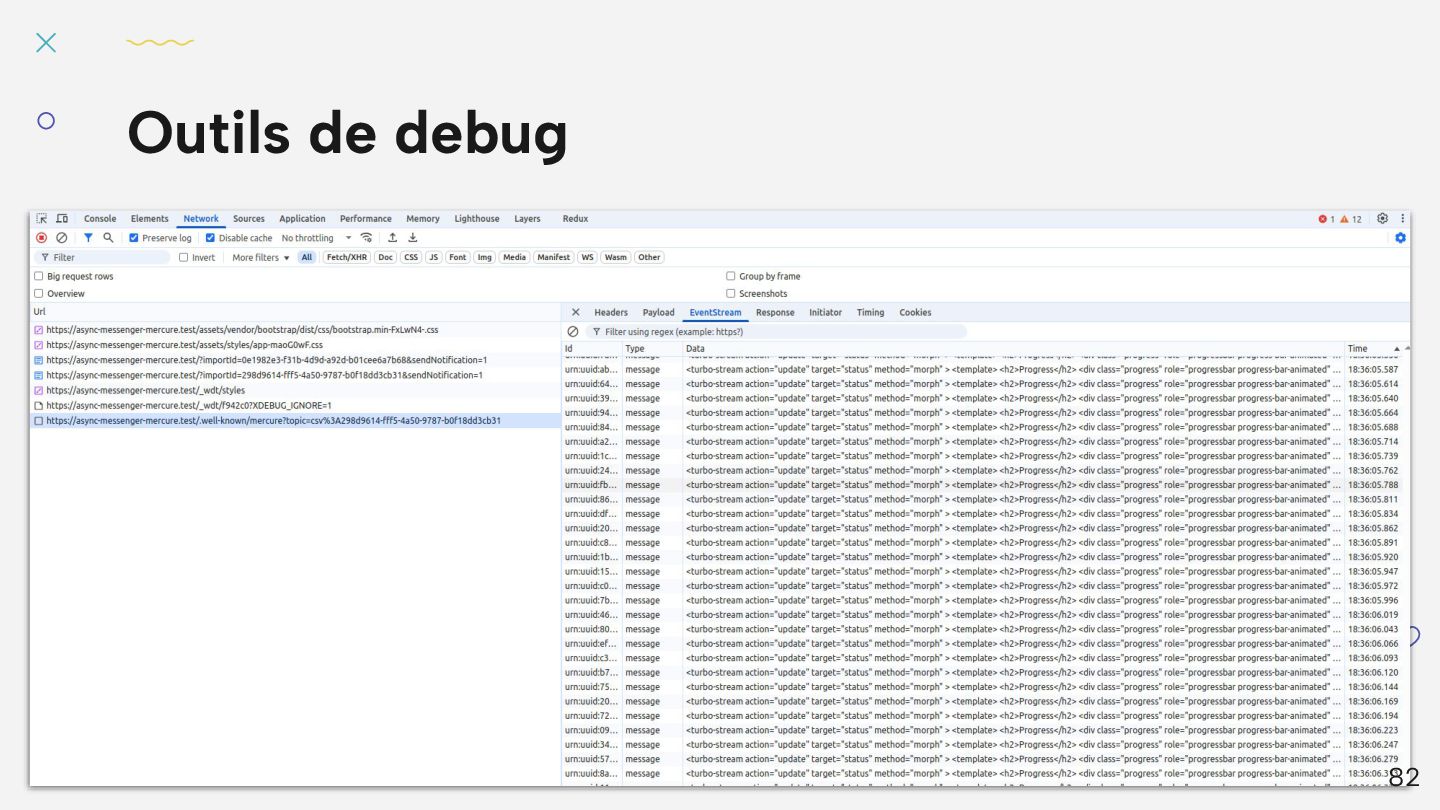Open the No throttling dropdown

click(x=316, y=238)
